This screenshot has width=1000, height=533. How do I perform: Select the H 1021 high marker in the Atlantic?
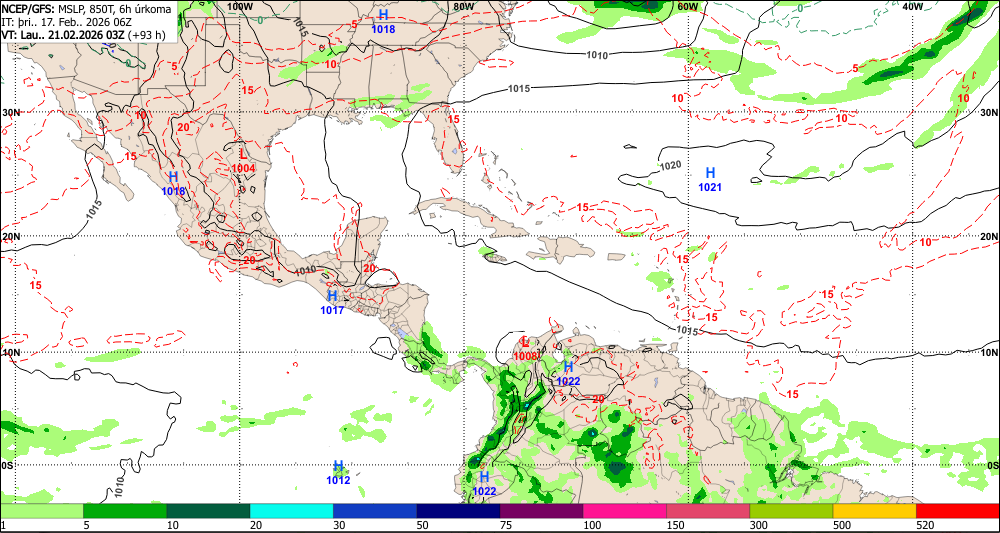point(710,179)
